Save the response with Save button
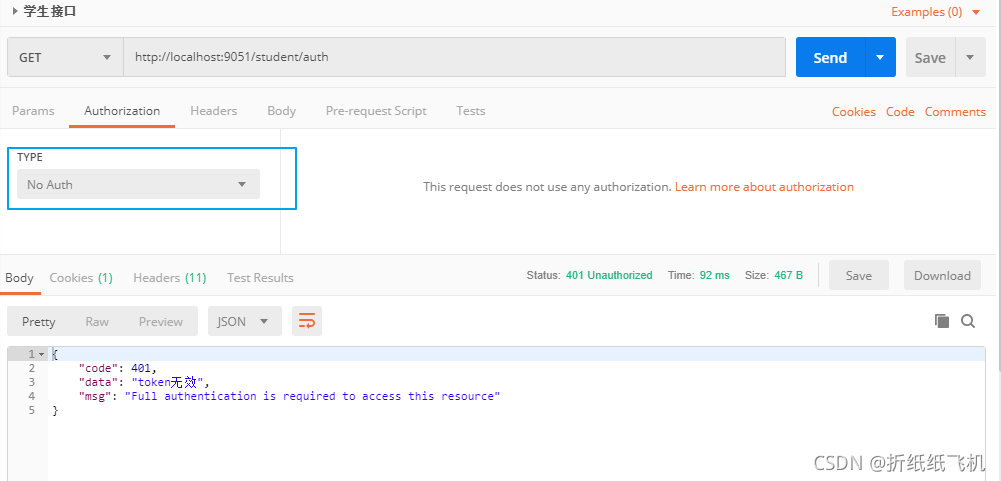1001x481 pixels. [859, 275]
